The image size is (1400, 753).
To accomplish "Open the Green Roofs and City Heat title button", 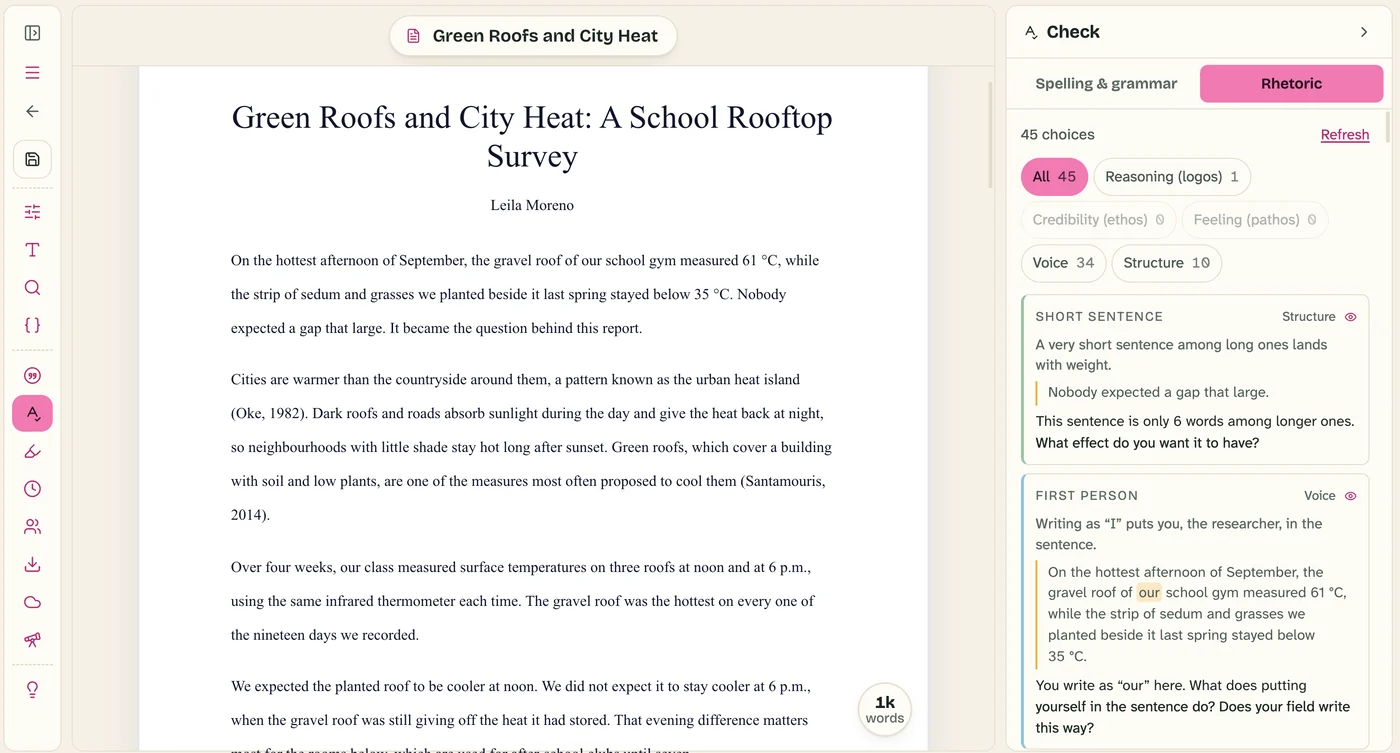I will [x=533, y=36].
